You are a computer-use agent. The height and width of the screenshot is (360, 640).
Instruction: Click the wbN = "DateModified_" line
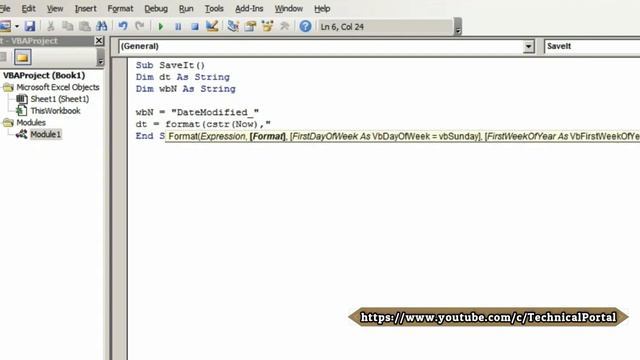197,112
